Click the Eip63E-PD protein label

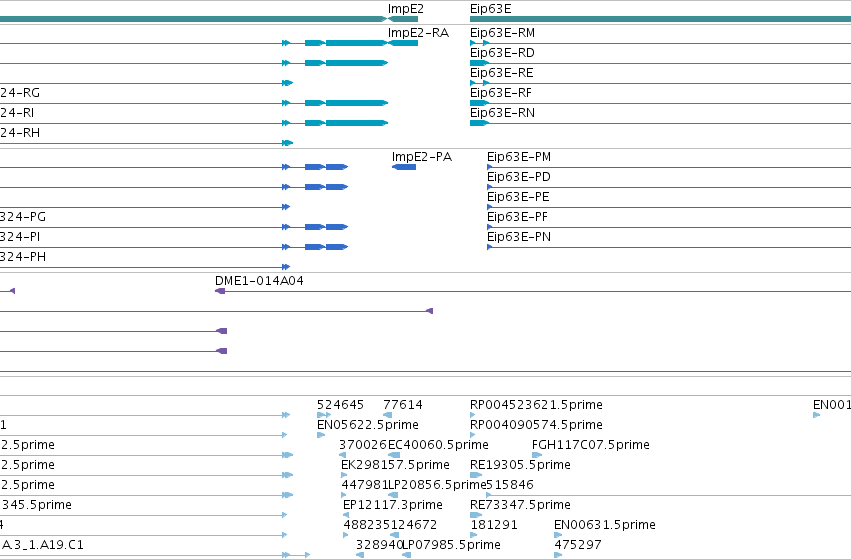click(519, 177)
